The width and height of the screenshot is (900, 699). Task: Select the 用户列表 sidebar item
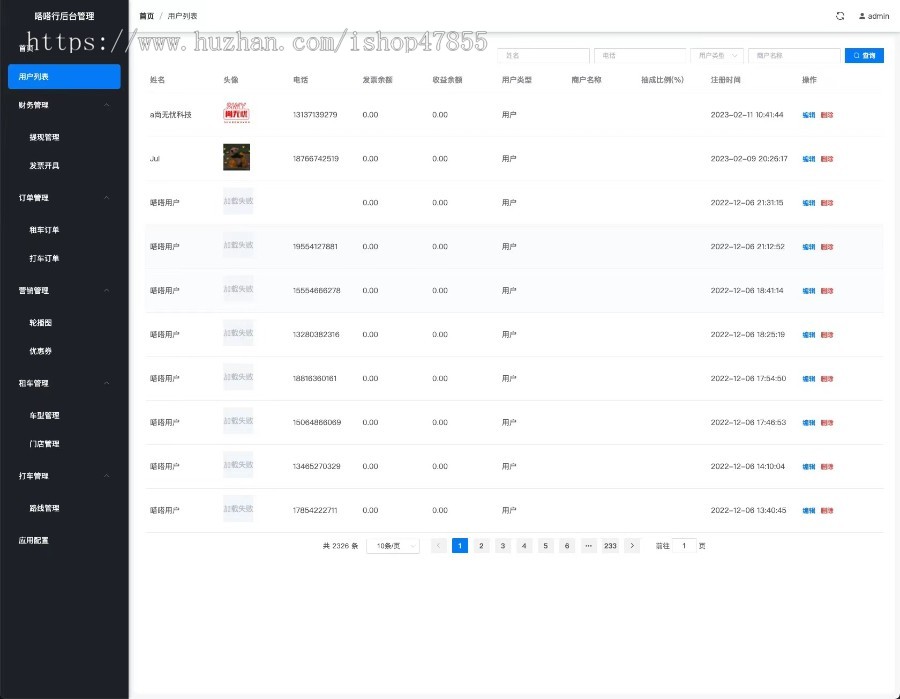point(64,75)
